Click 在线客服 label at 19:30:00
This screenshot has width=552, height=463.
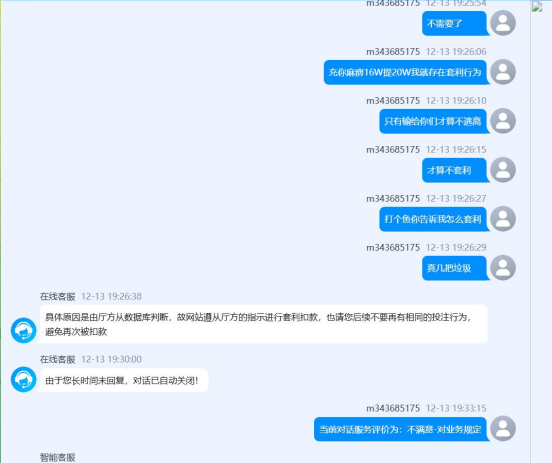click(x=58, y=359)
